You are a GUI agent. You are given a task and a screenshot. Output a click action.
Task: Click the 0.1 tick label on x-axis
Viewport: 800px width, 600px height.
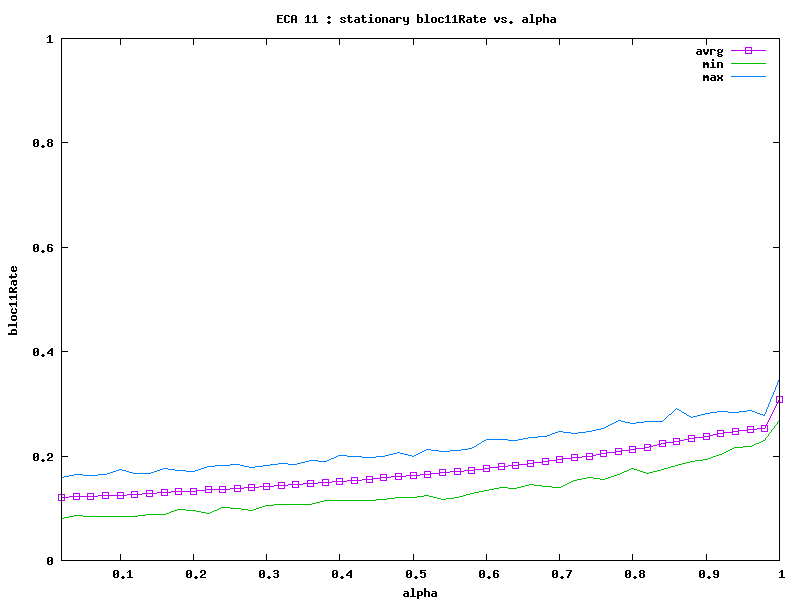point(121,575)
